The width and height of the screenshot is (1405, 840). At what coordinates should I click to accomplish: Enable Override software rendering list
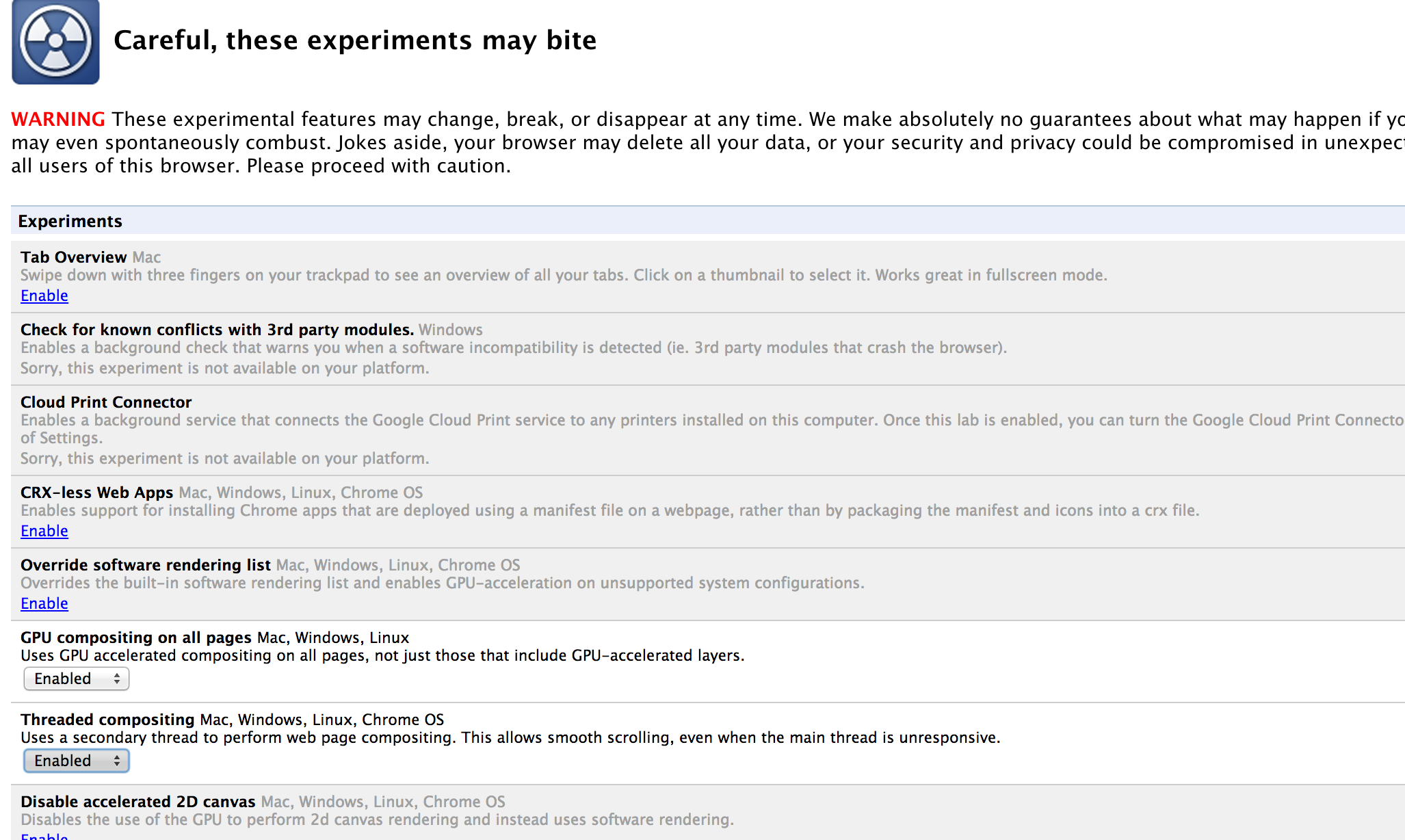pos(44,603)
